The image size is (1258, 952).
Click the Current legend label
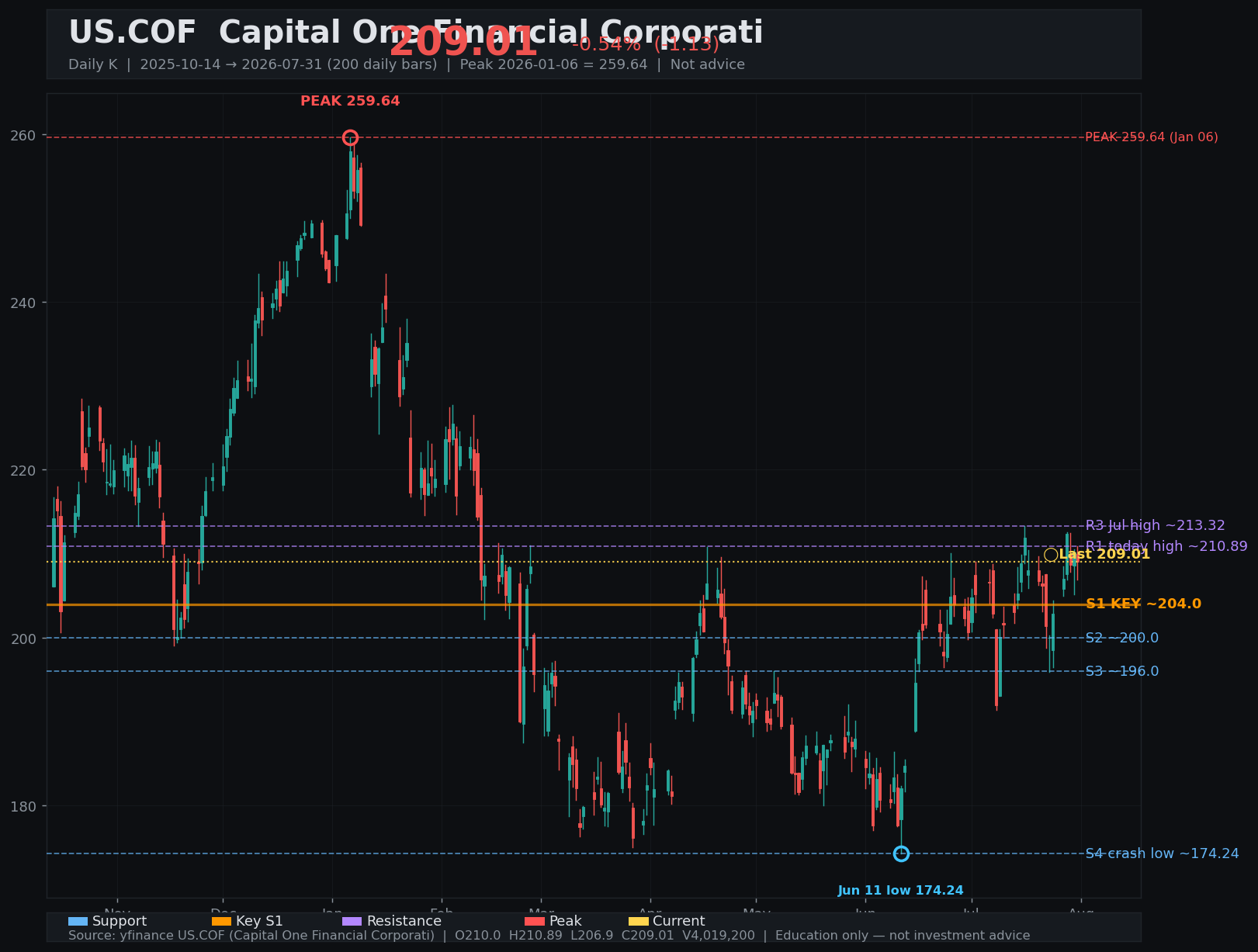(679, 922)
